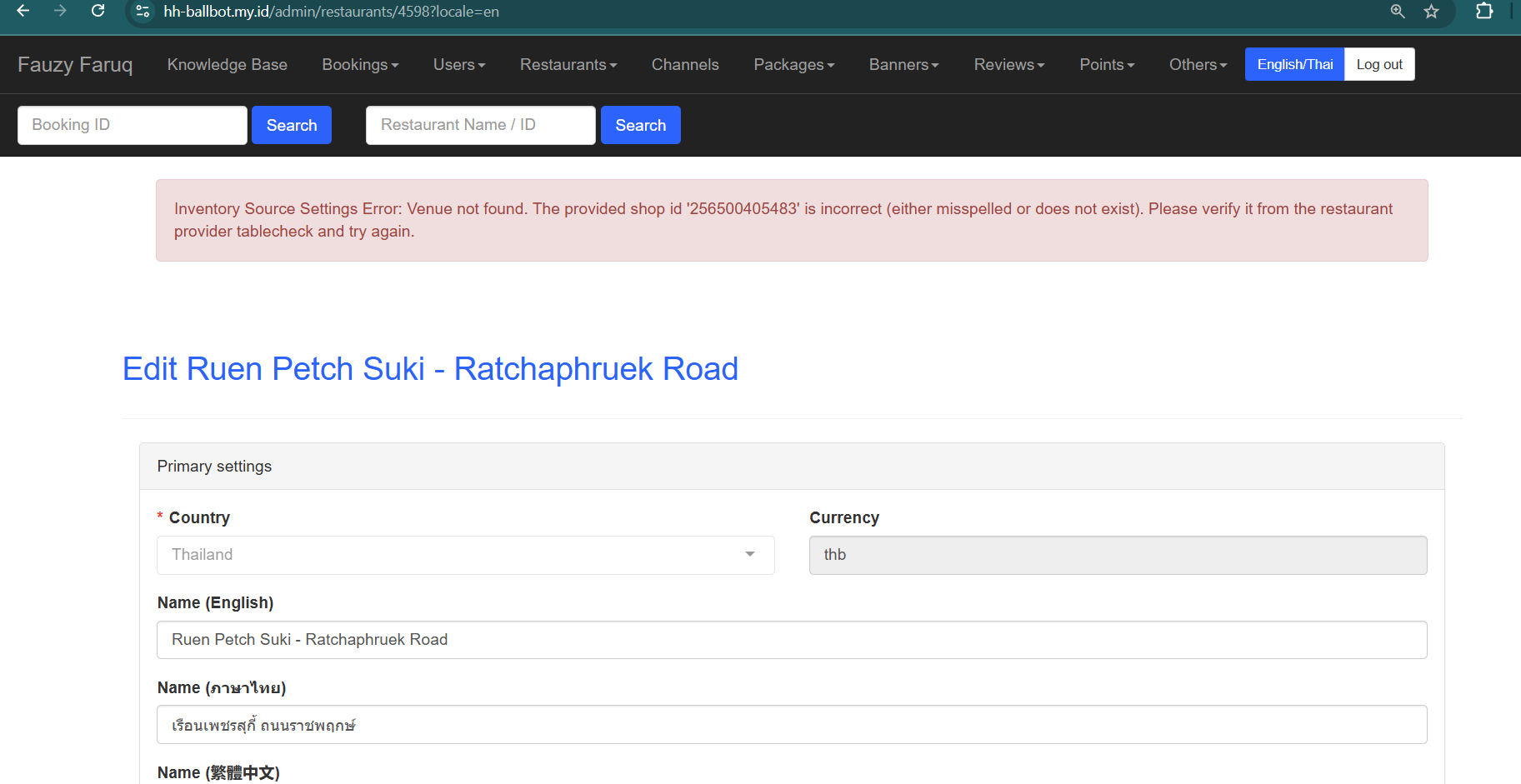Click the browser back arrow
The width and height of the screenshot is (1521, 784).
[x=23, y=11]
